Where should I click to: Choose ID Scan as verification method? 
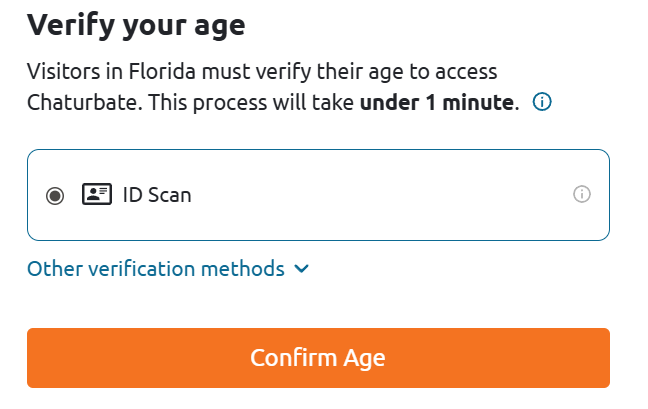pos(55,195)
